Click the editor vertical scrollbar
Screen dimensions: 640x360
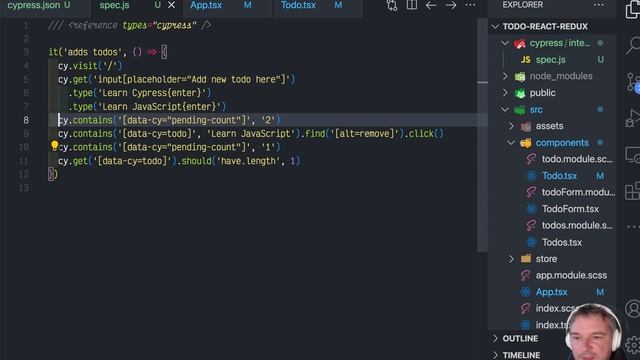click(x=482, y=135)
